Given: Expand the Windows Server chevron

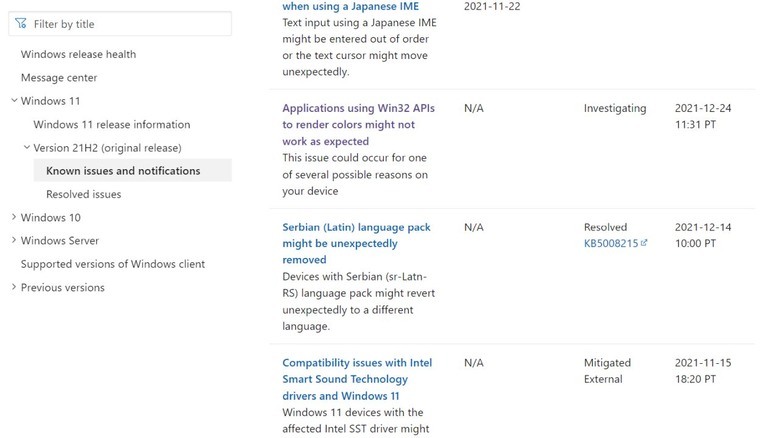Looking at the screenshot, I should pos(14,240).
